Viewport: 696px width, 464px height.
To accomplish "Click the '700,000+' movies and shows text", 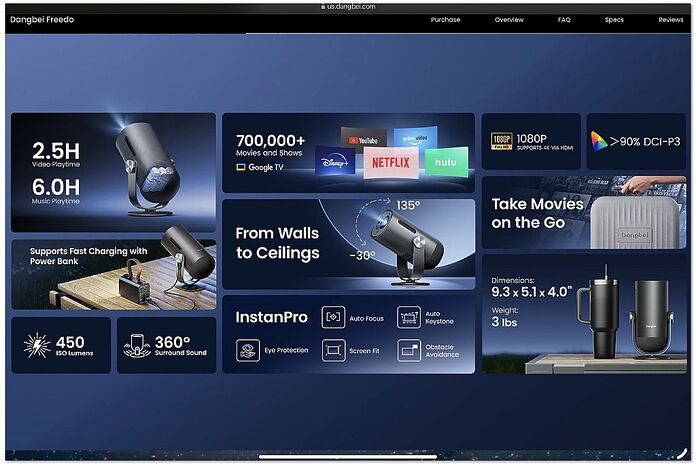I will click(x=271, y=140).
